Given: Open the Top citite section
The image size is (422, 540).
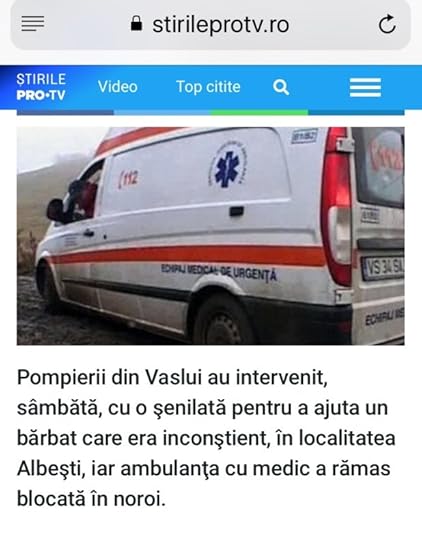Looking at the screenshot, I should coord(208,87).
